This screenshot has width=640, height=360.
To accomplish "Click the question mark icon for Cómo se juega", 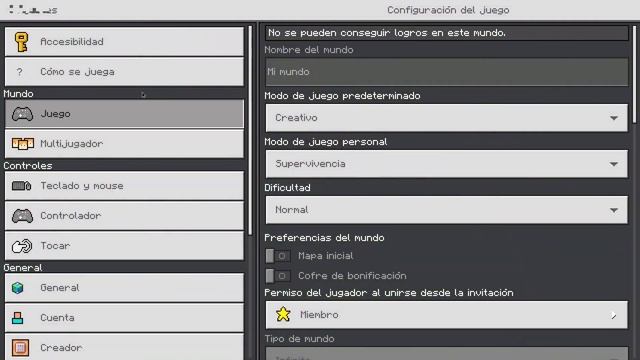I will (x=20, y=72).
